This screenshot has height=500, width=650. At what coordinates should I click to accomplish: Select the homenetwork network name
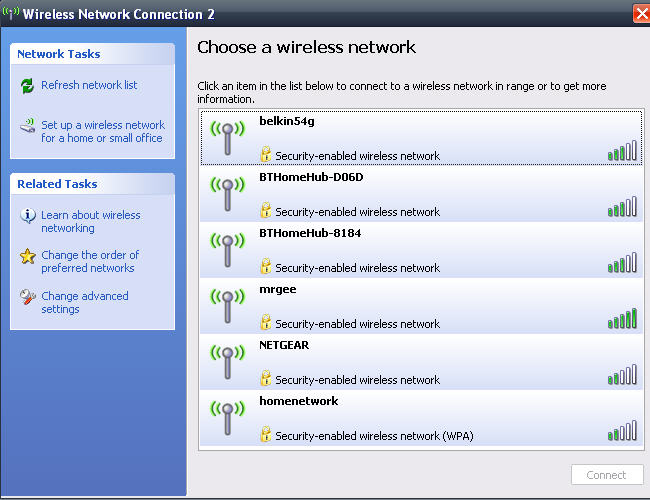click(x=298, y=401)
